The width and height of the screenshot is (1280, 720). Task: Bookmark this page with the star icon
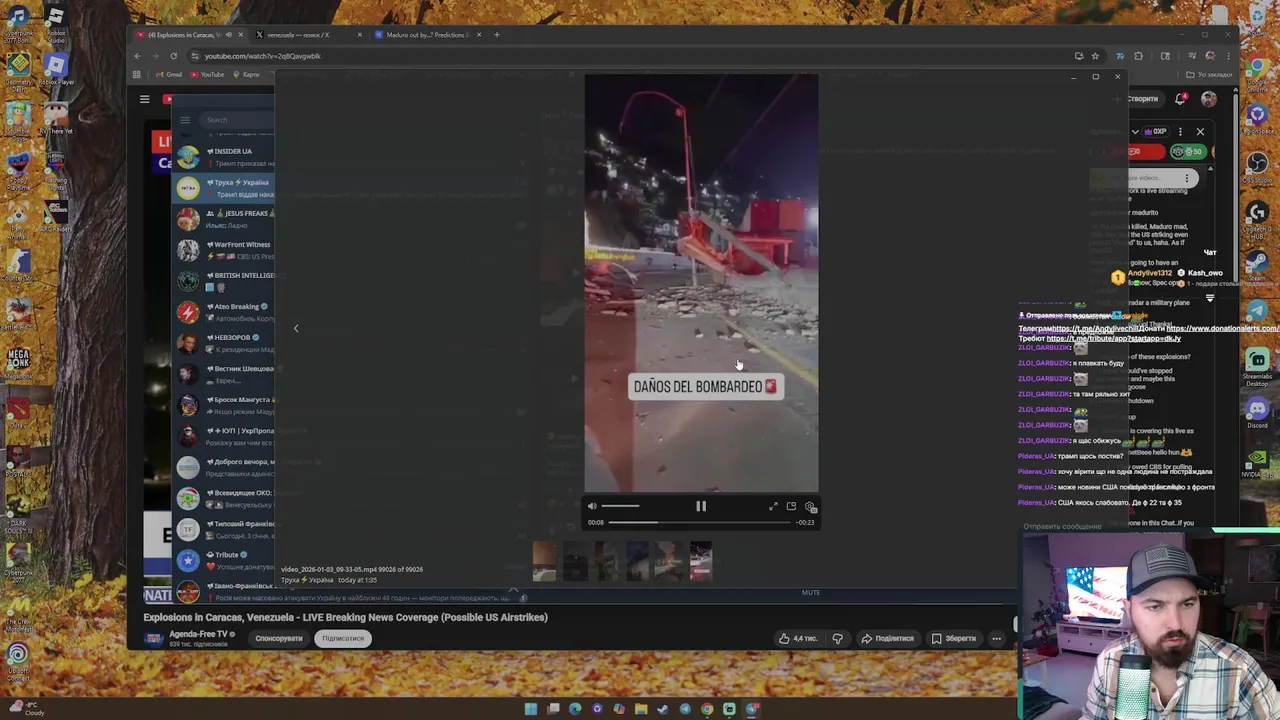click(x=1095, y=56)
